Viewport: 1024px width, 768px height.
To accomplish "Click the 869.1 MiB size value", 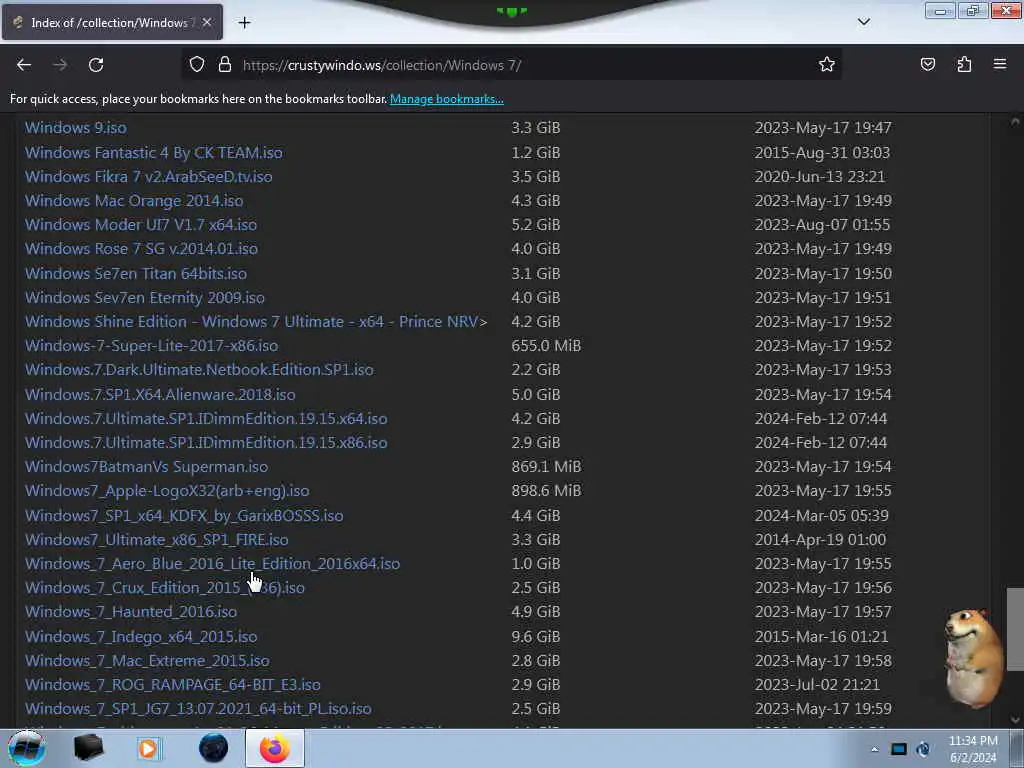I will click(546, 468).
